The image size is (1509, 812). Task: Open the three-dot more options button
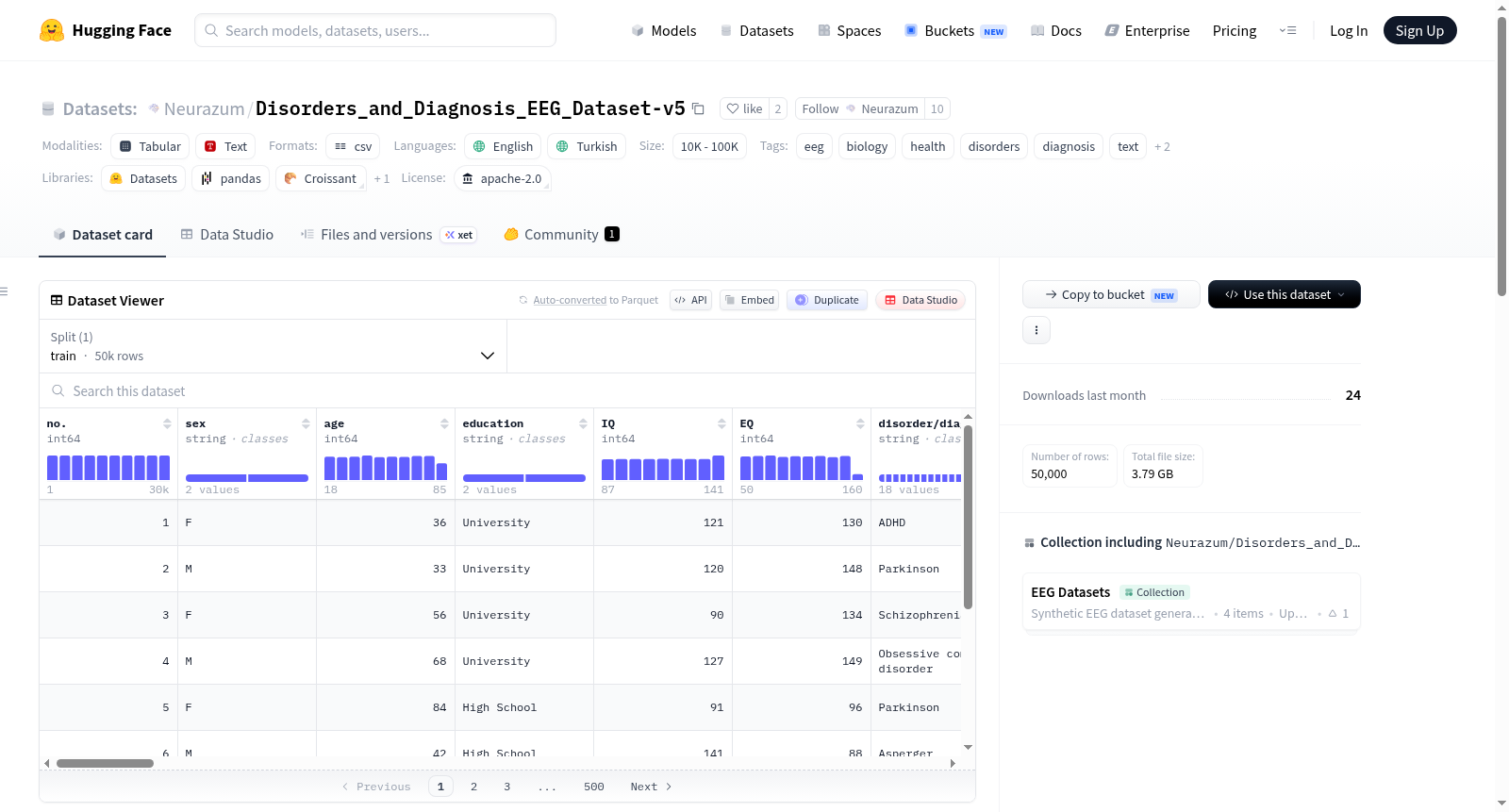click(x=1036, y=330)
